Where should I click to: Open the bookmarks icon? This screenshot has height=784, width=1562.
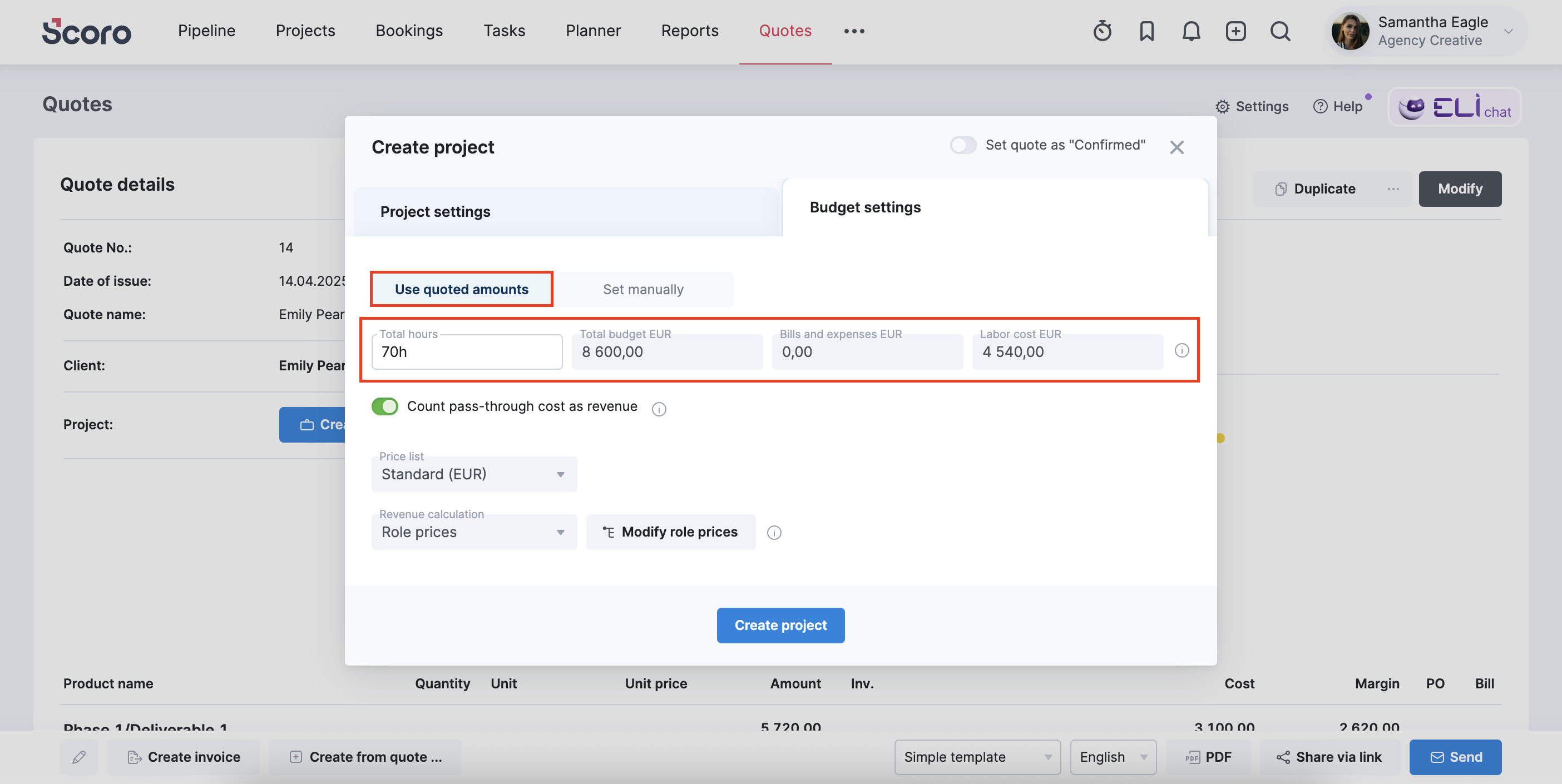pyautogui.click(x=1146, y=31)
